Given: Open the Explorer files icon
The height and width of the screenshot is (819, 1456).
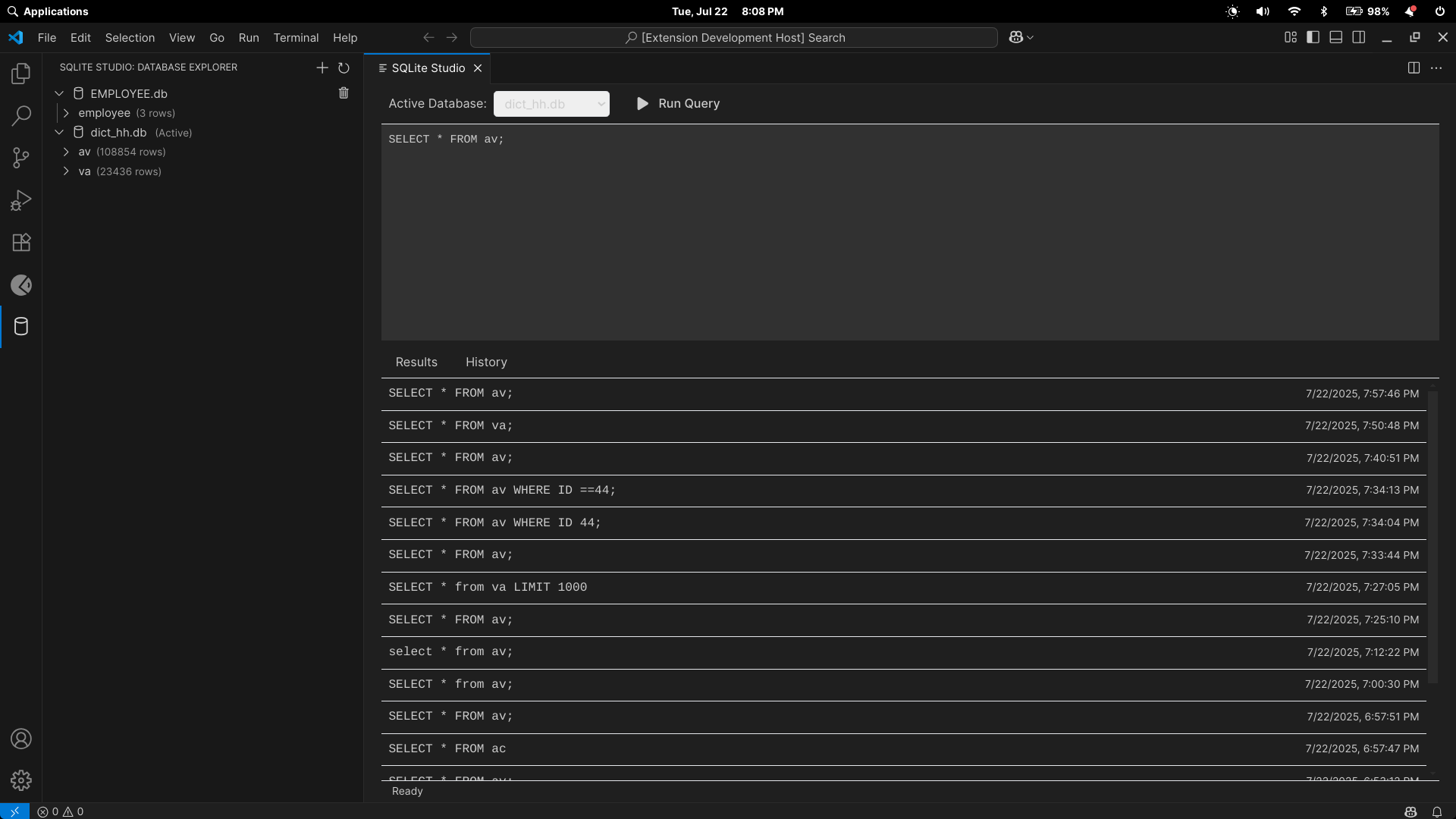Looking at the screenshot, I should (21, 74).
